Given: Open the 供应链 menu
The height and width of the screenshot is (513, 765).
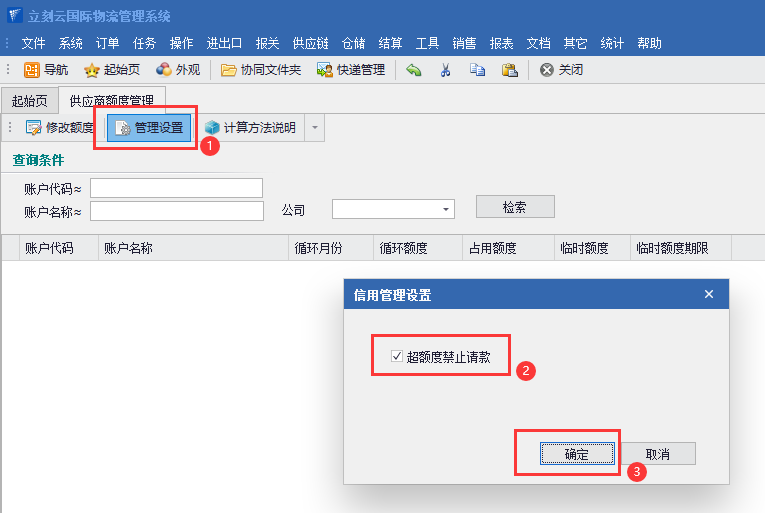Looking at the screenshot, I should coord(311,43).
